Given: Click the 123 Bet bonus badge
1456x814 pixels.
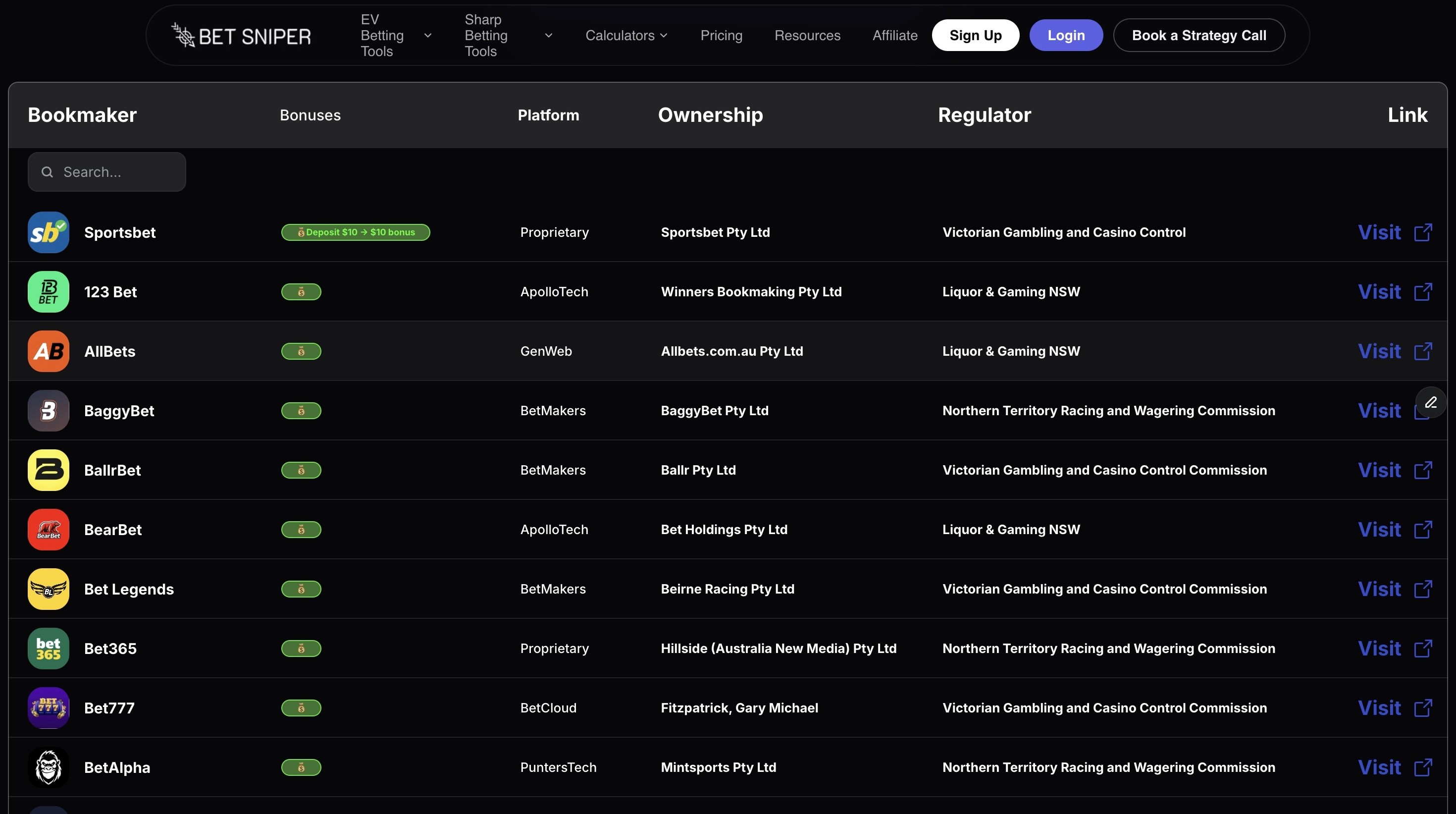Looking at the screenshot, I should tap(301, 292).
